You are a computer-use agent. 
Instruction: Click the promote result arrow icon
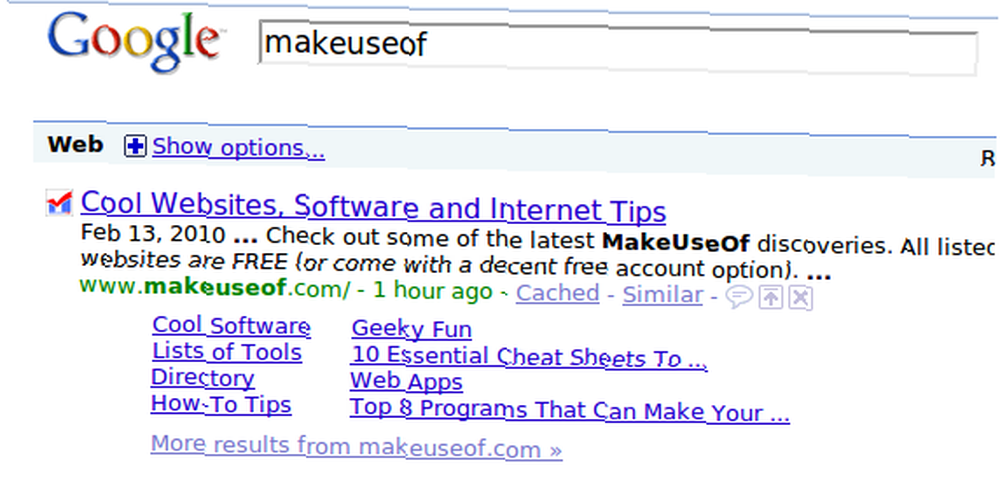coord(771,298)
